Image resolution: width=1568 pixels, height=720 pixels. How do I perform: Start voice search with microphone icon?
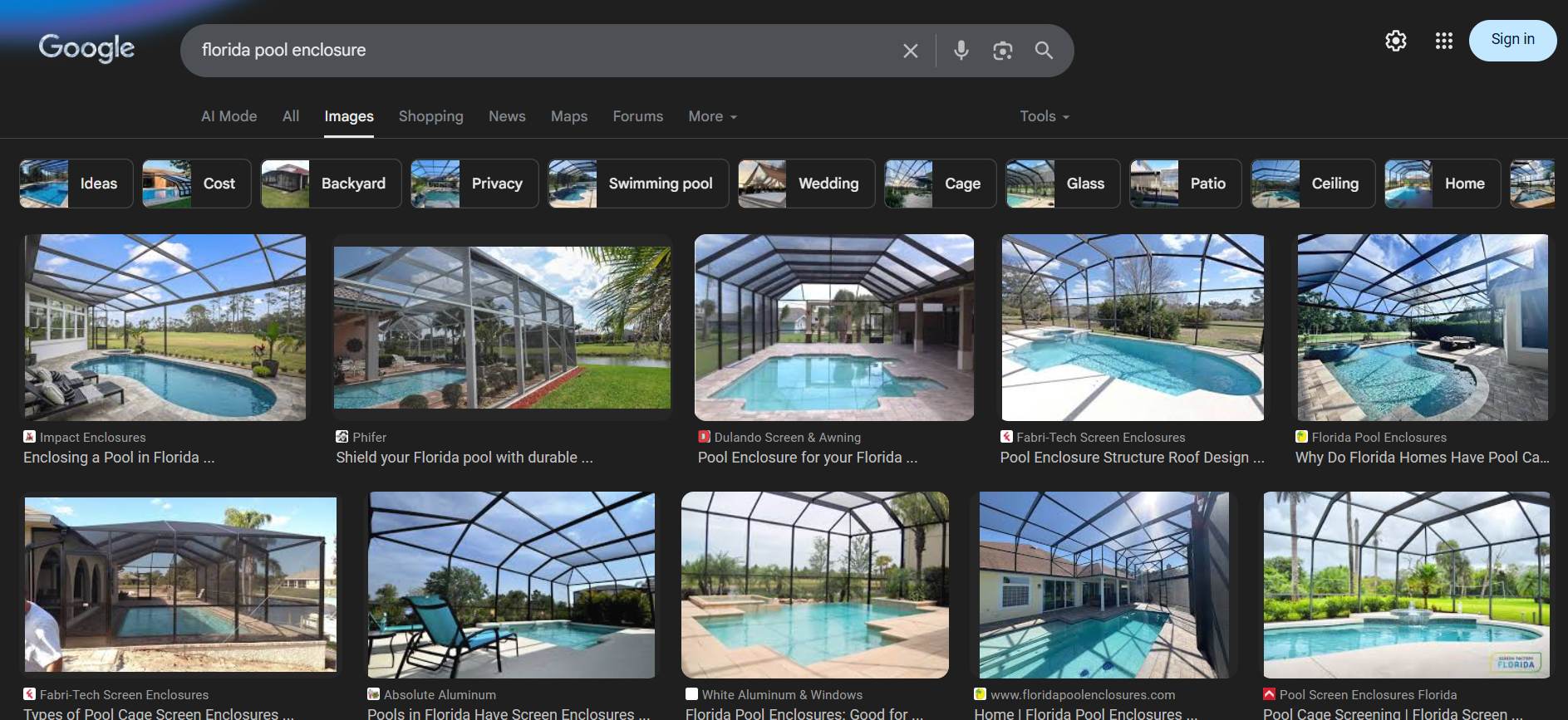(x=961, y=51)
